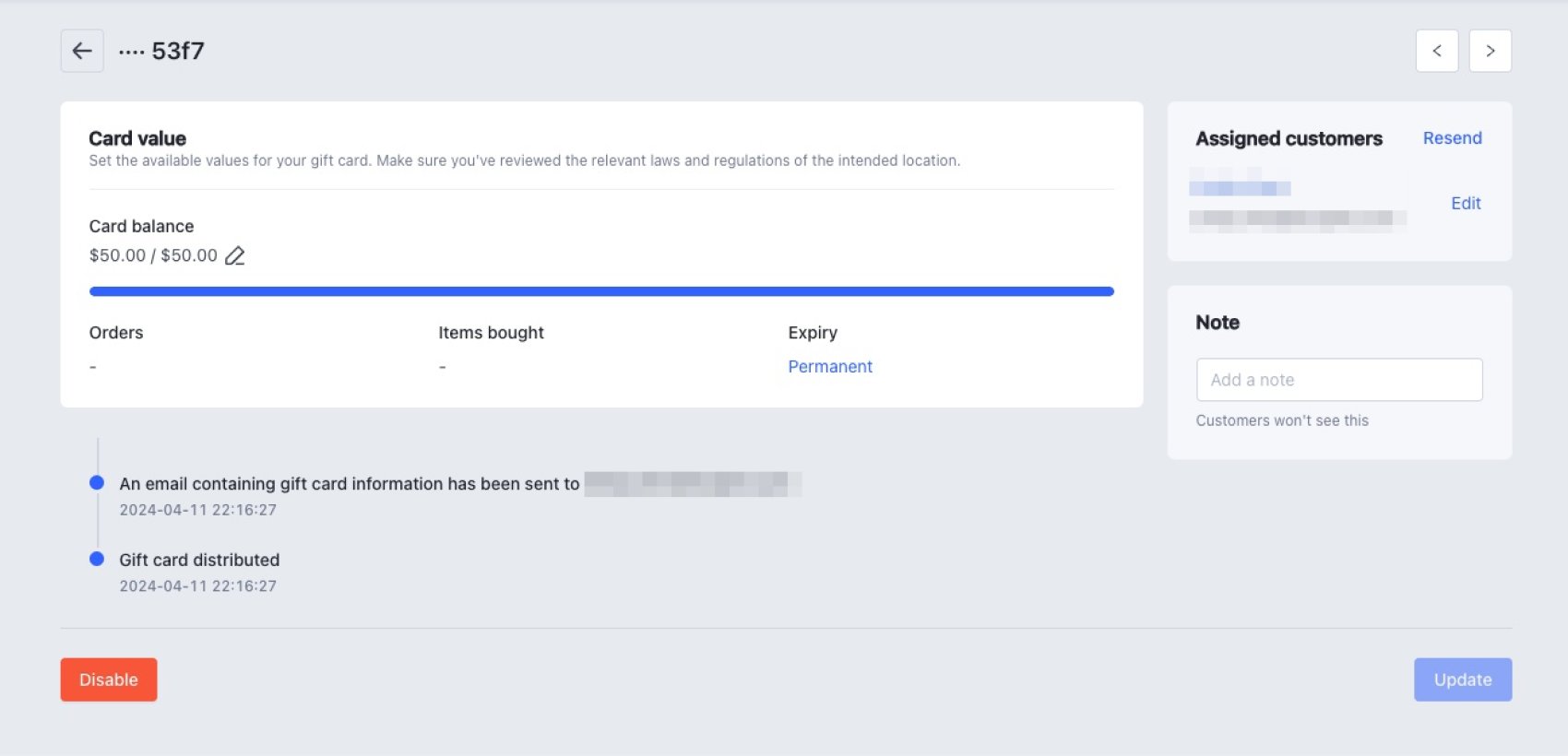Disable this gift card
This screenshot has width=1568, height=756.
109,679
